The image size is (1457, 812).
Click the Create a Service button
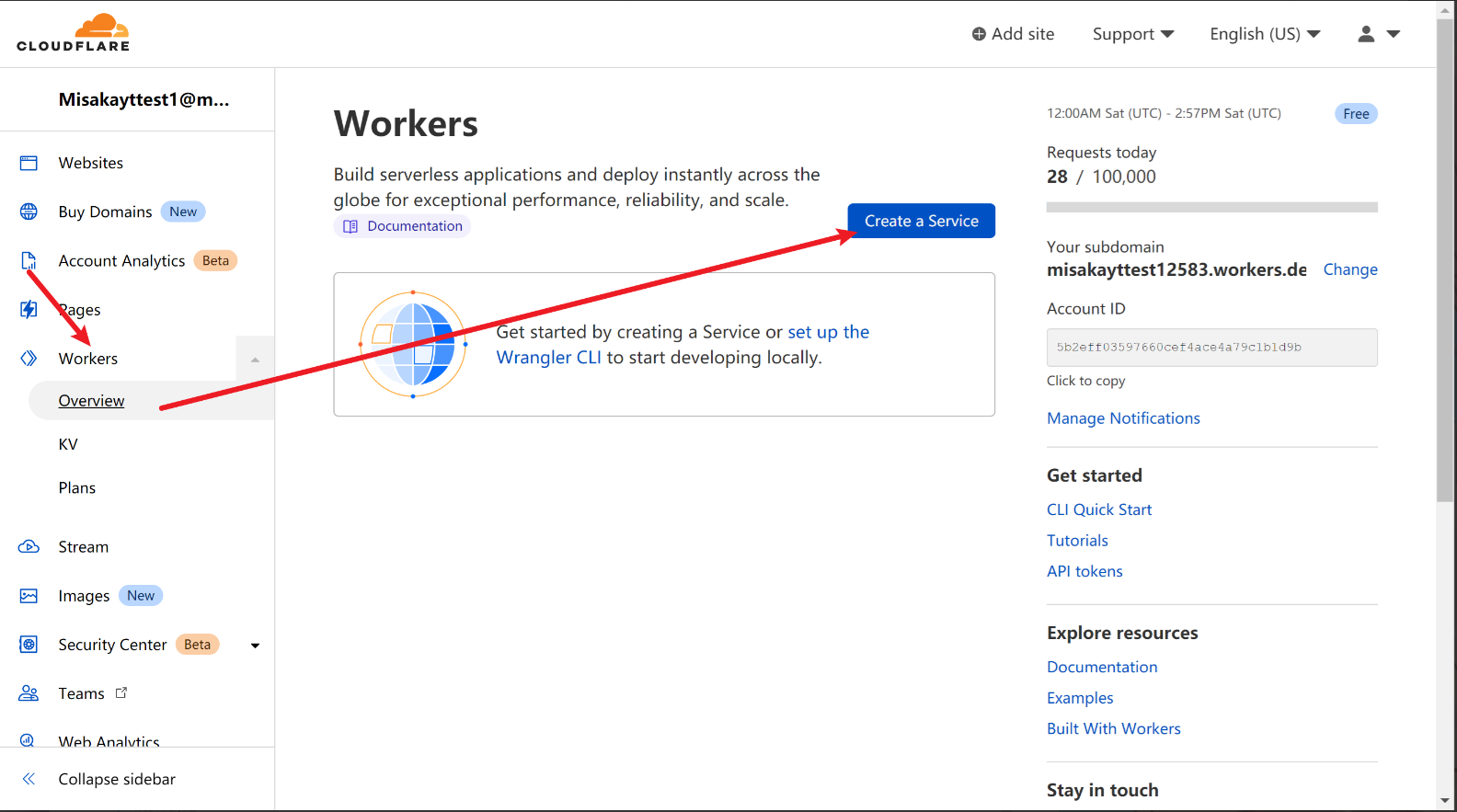point(921,221)
